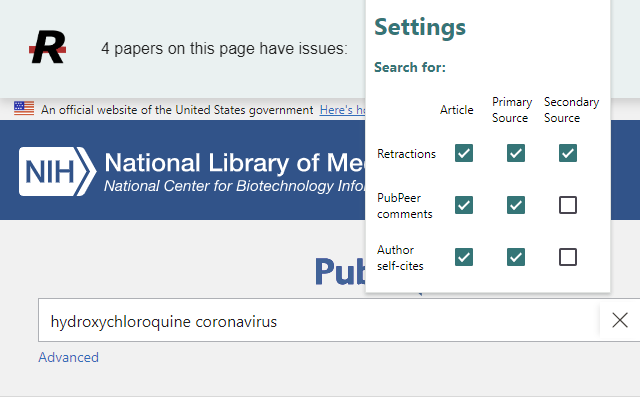Click the NIH logo badge
Image resolution: width=640 pixels, height=400 pixels.
(56, 171)
